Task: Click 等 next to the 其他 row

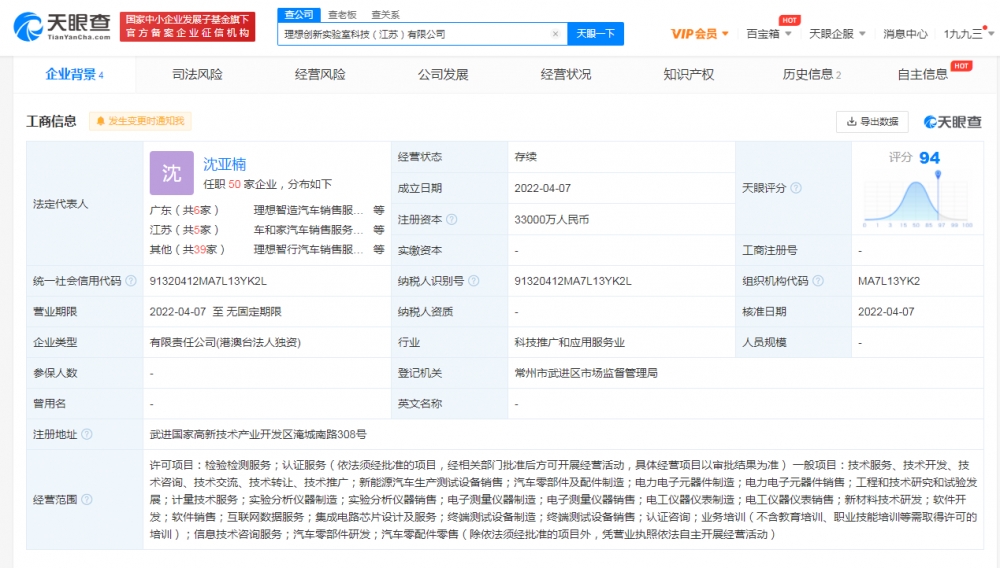Action: [x=379, y=249]
